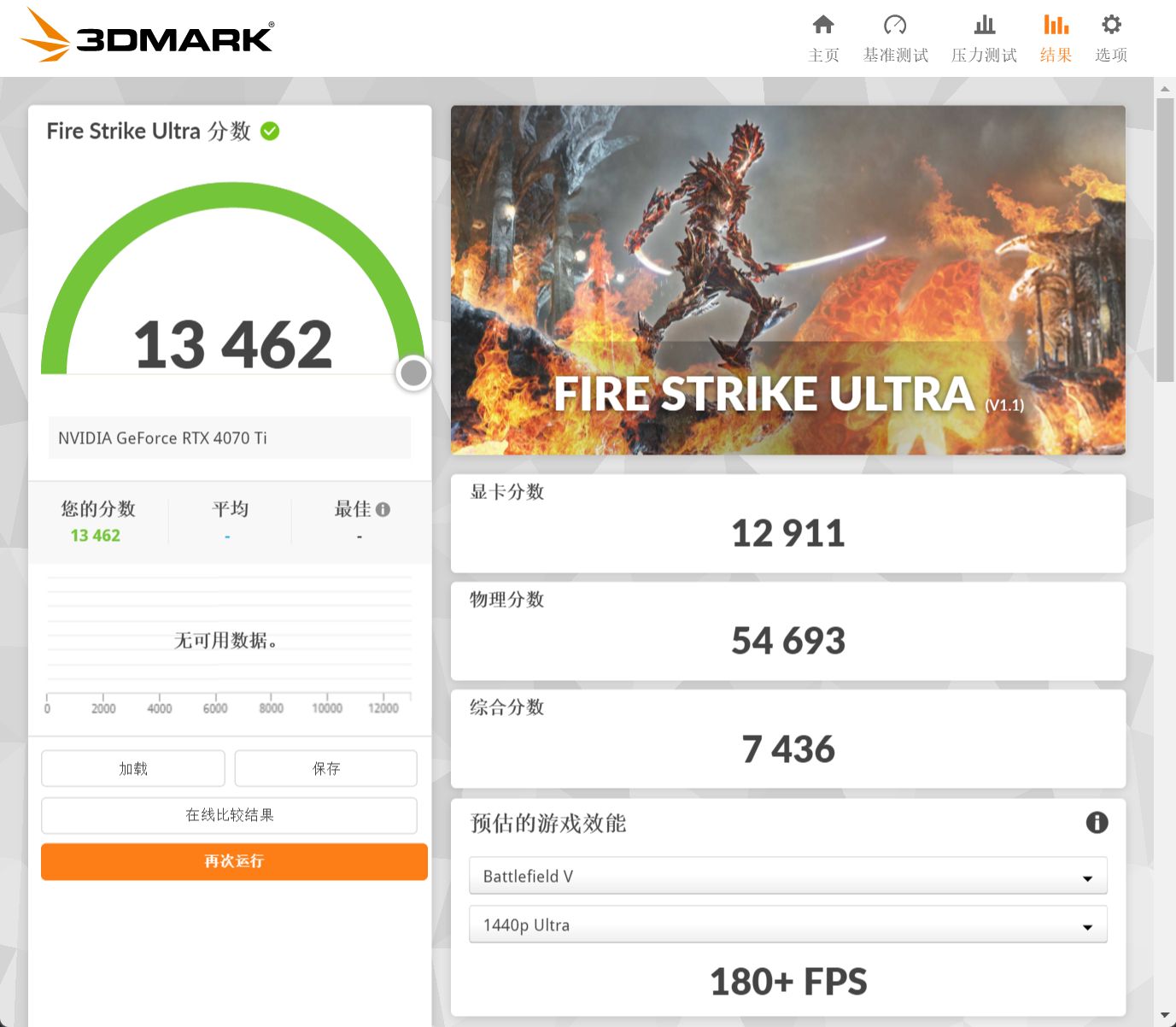Click the 显卡分数 value 12 911
The width and height of the screenshot is (1176, 1027).
point(788,533)
